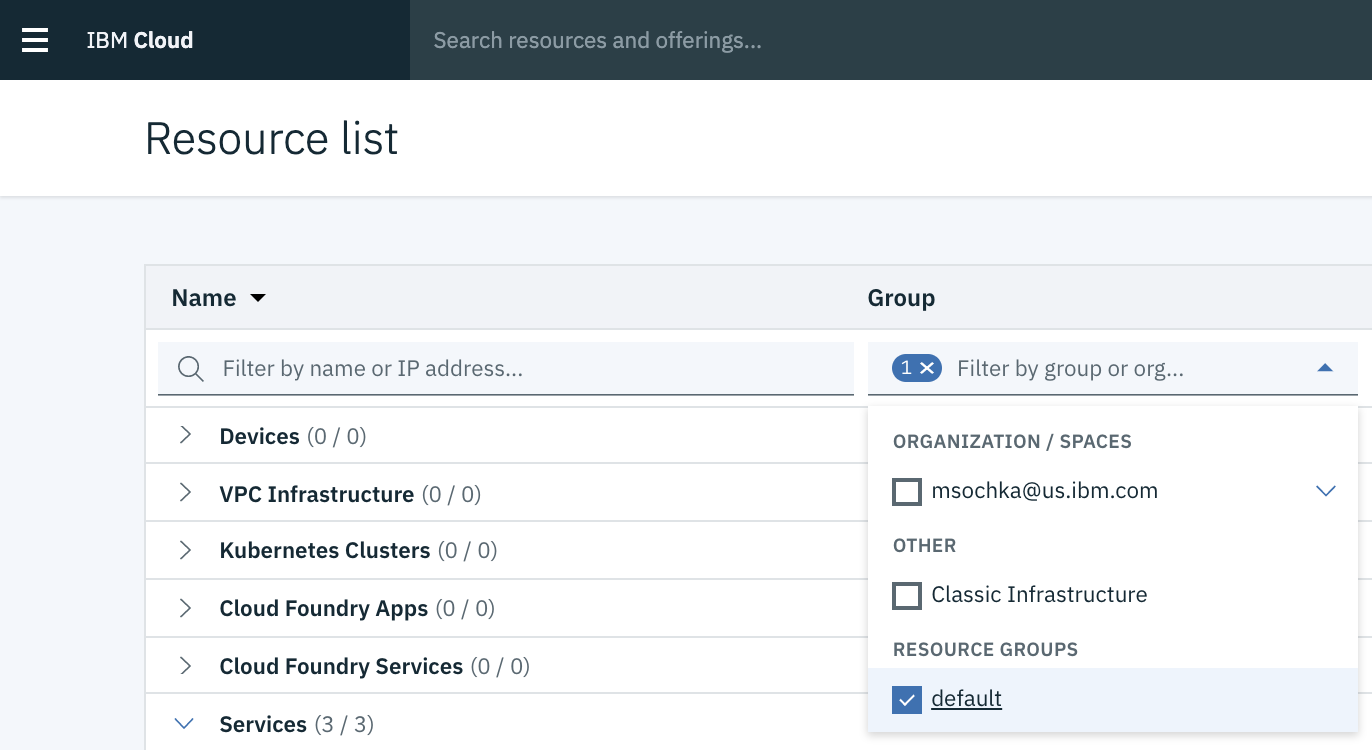1372x750 pixels.
Task: Open the hamburger navigation menu
Action: [35, 40]
